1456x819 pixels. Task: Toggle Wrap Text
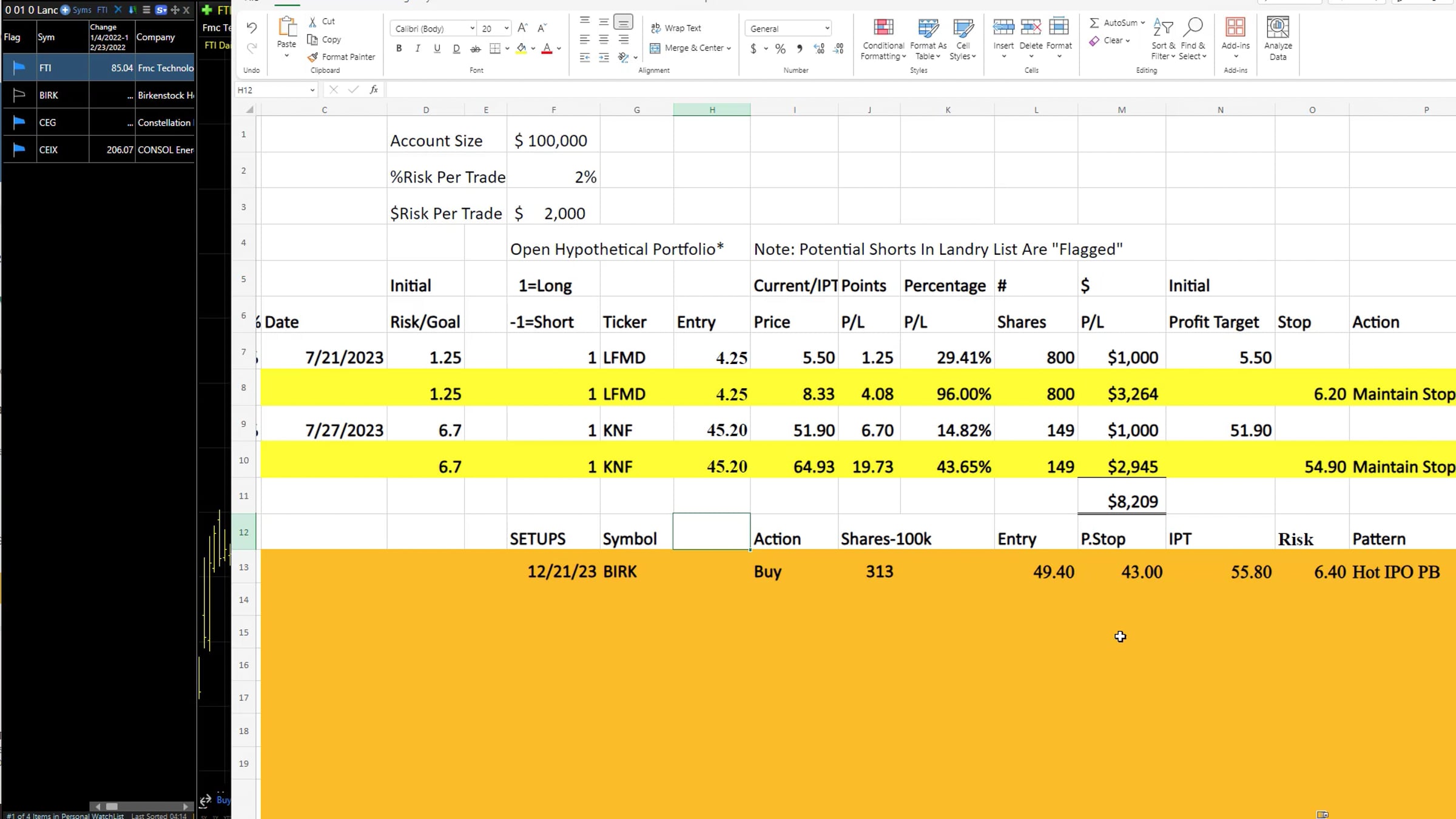click(675, 28)
